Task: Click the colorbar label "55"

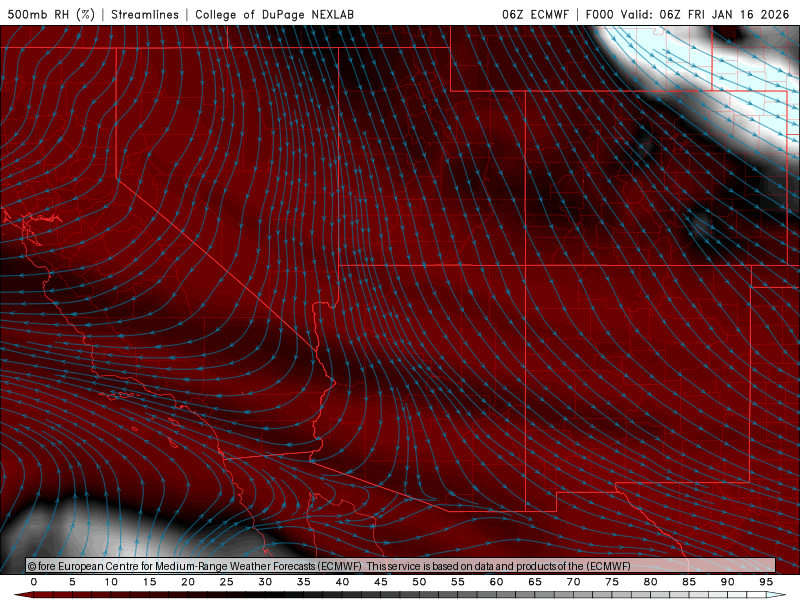Action: click(458, 582)
